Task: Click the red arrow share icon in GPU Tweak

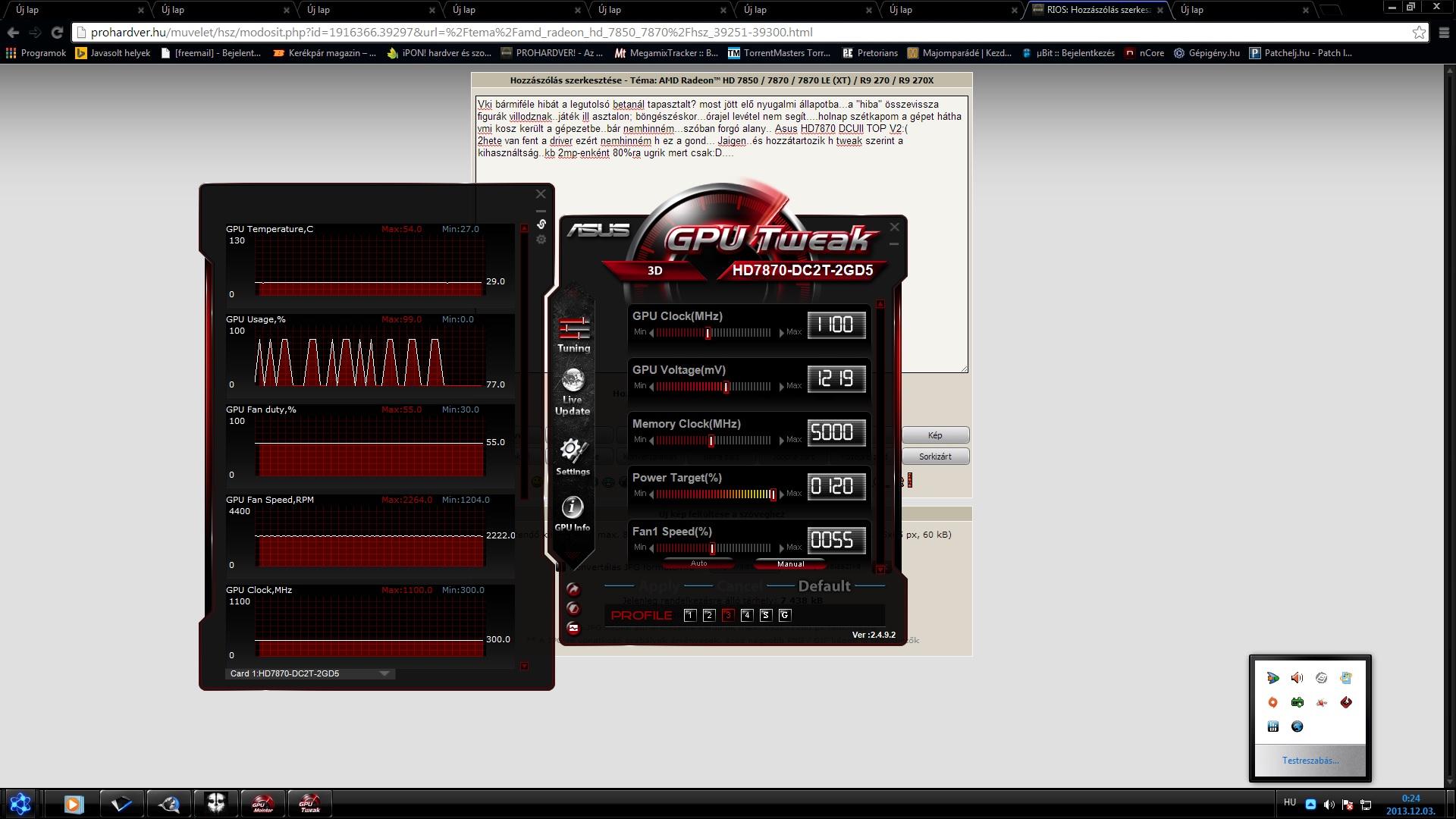Action: tap(573, 589)
